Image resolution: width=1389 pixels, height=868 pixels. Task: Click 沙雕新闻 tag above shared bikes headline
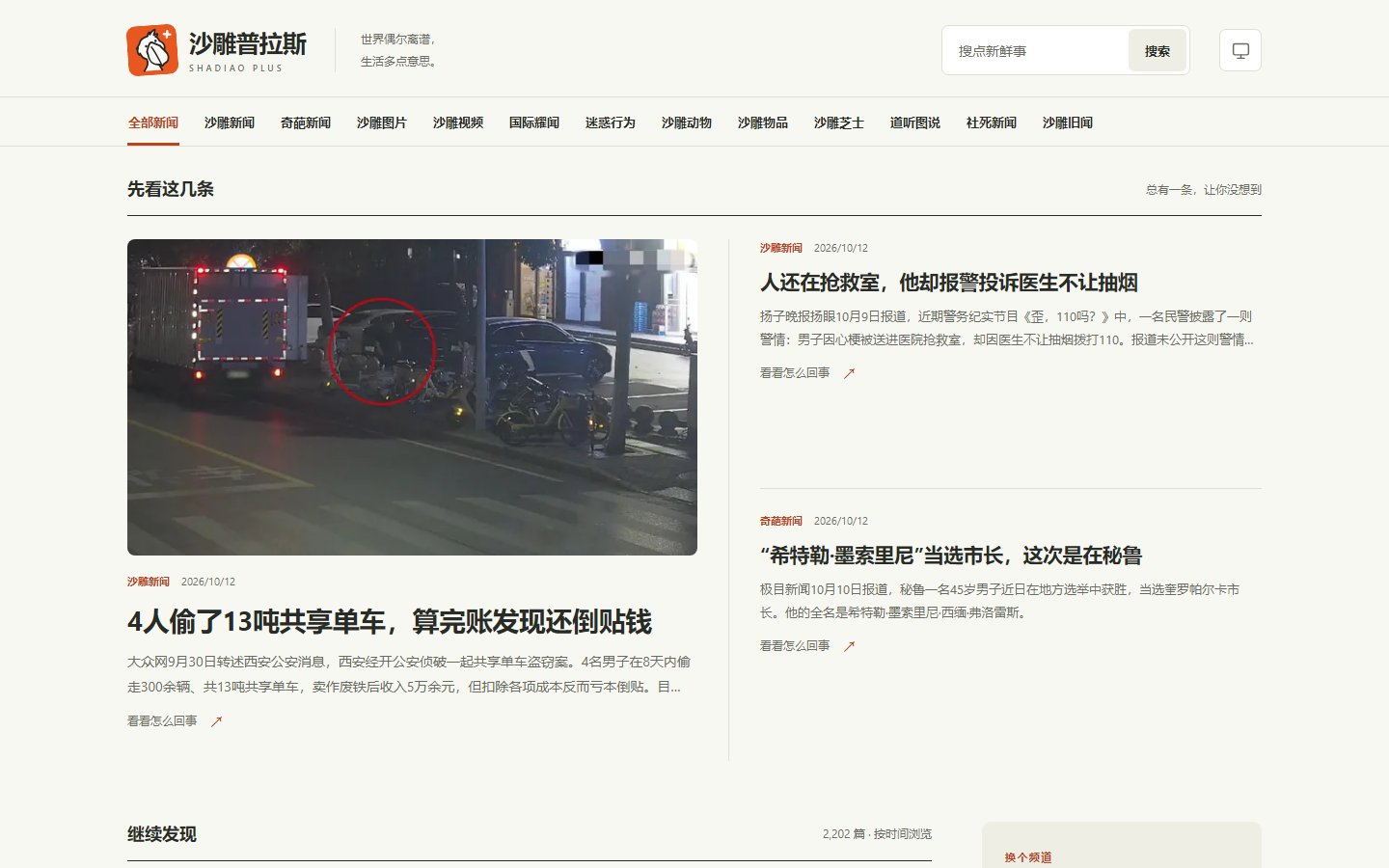(149, 582)
